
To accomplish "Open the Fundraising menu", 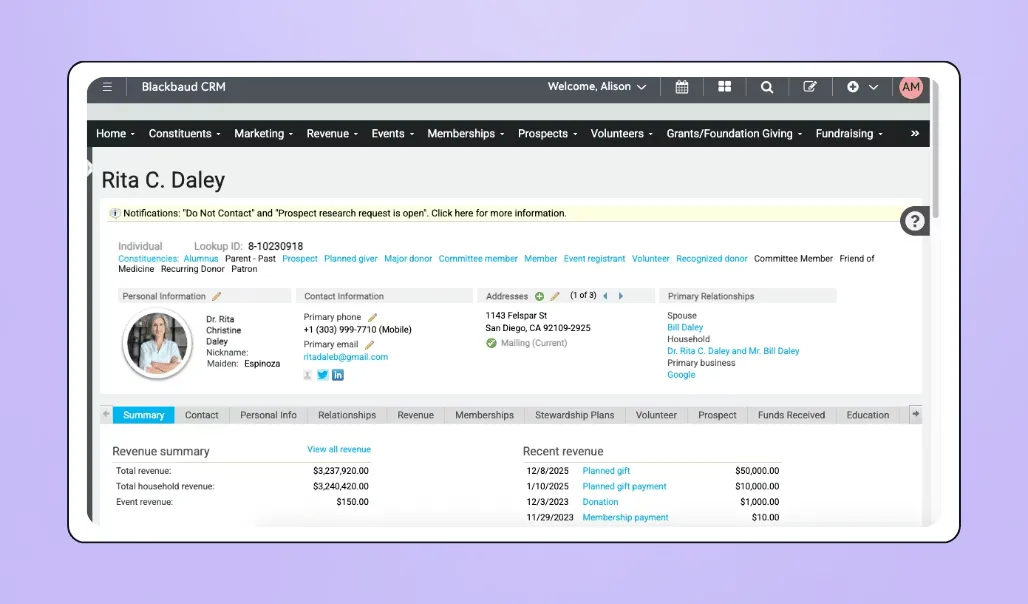I will [x=849, y=133].
